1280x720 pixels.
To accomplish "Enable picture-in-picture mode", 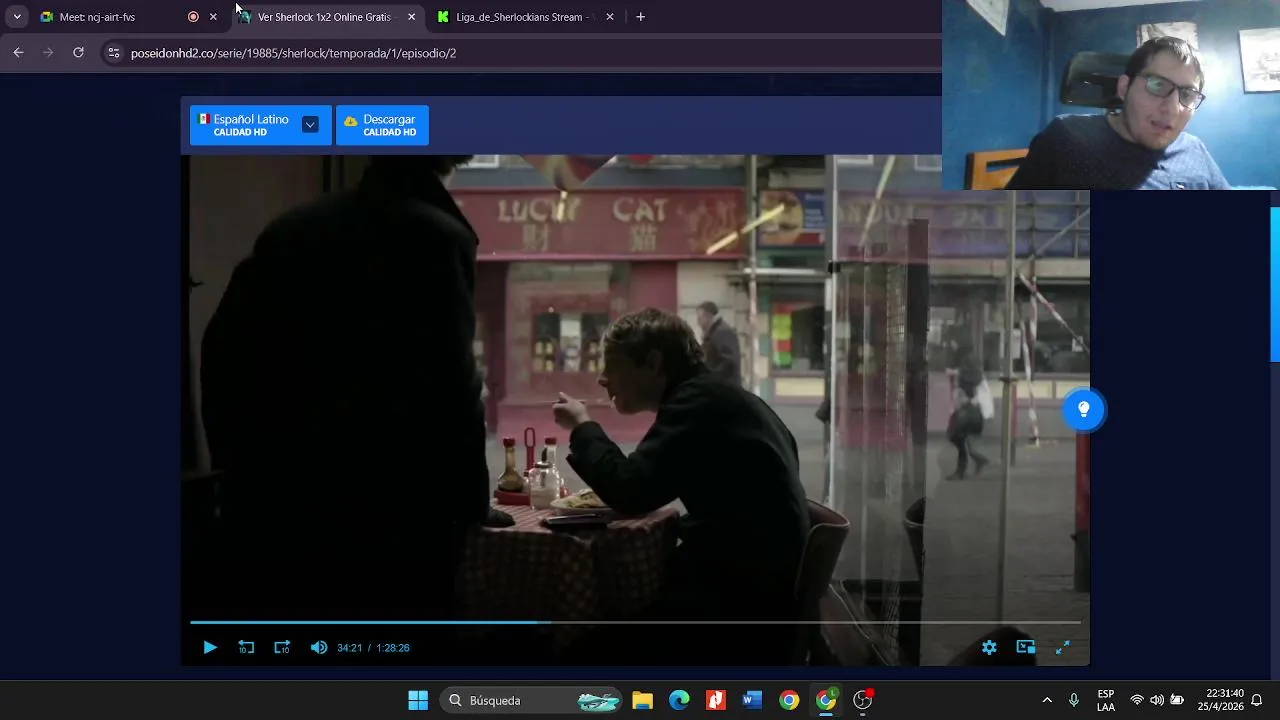I will pos(1026,648).
